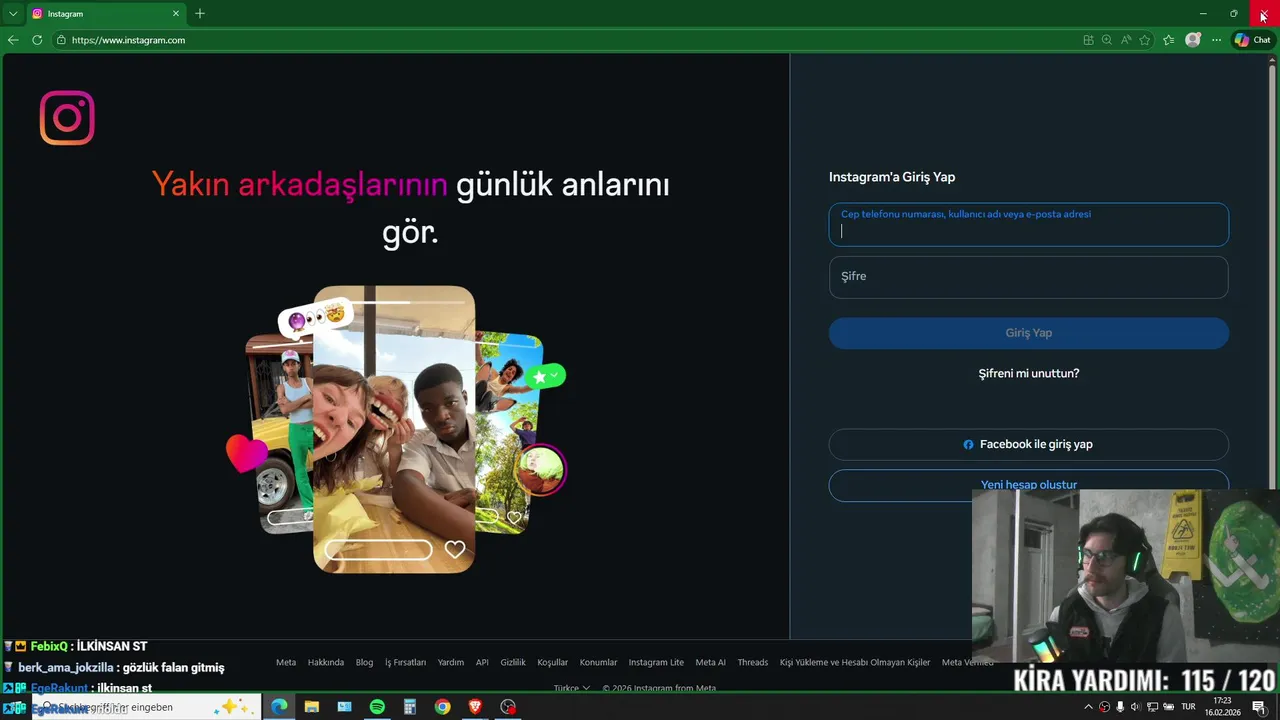Focus the Şifre password field

(1028, 277)
